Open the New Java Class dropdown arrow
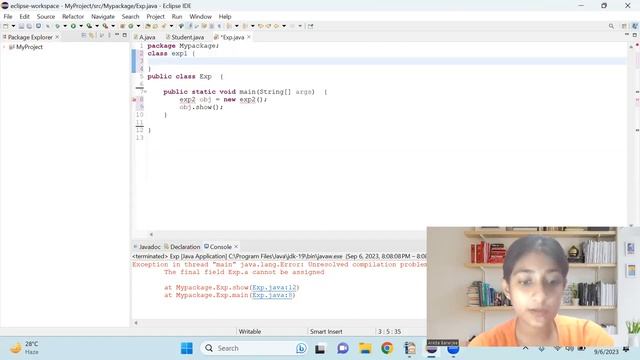Screen dimensions: 640x360 [x=138, y=26]
